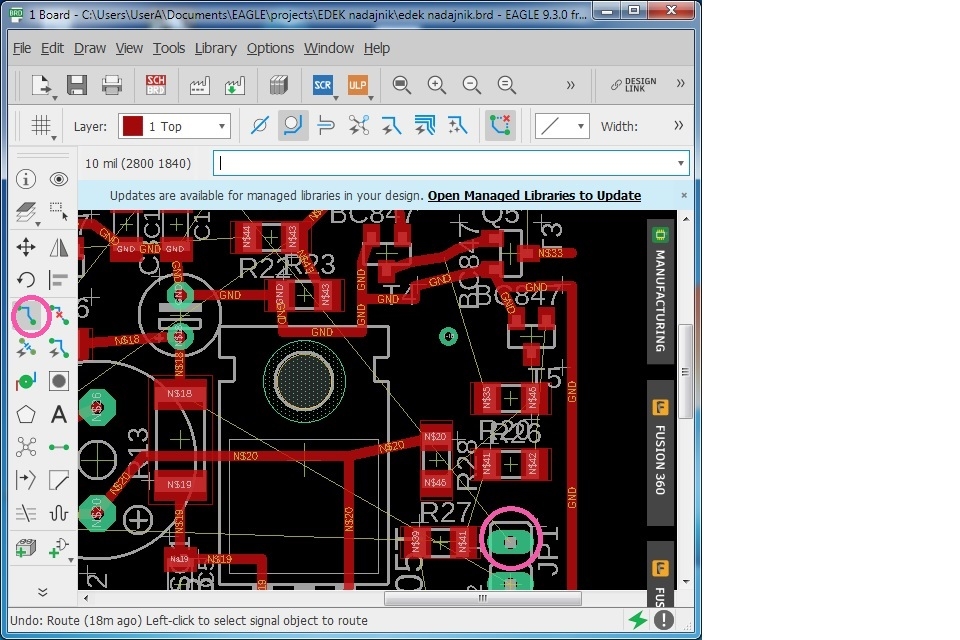Switch to schematic with SCH/BRD button
960x640 pixels.
click(x=156, y=85)
